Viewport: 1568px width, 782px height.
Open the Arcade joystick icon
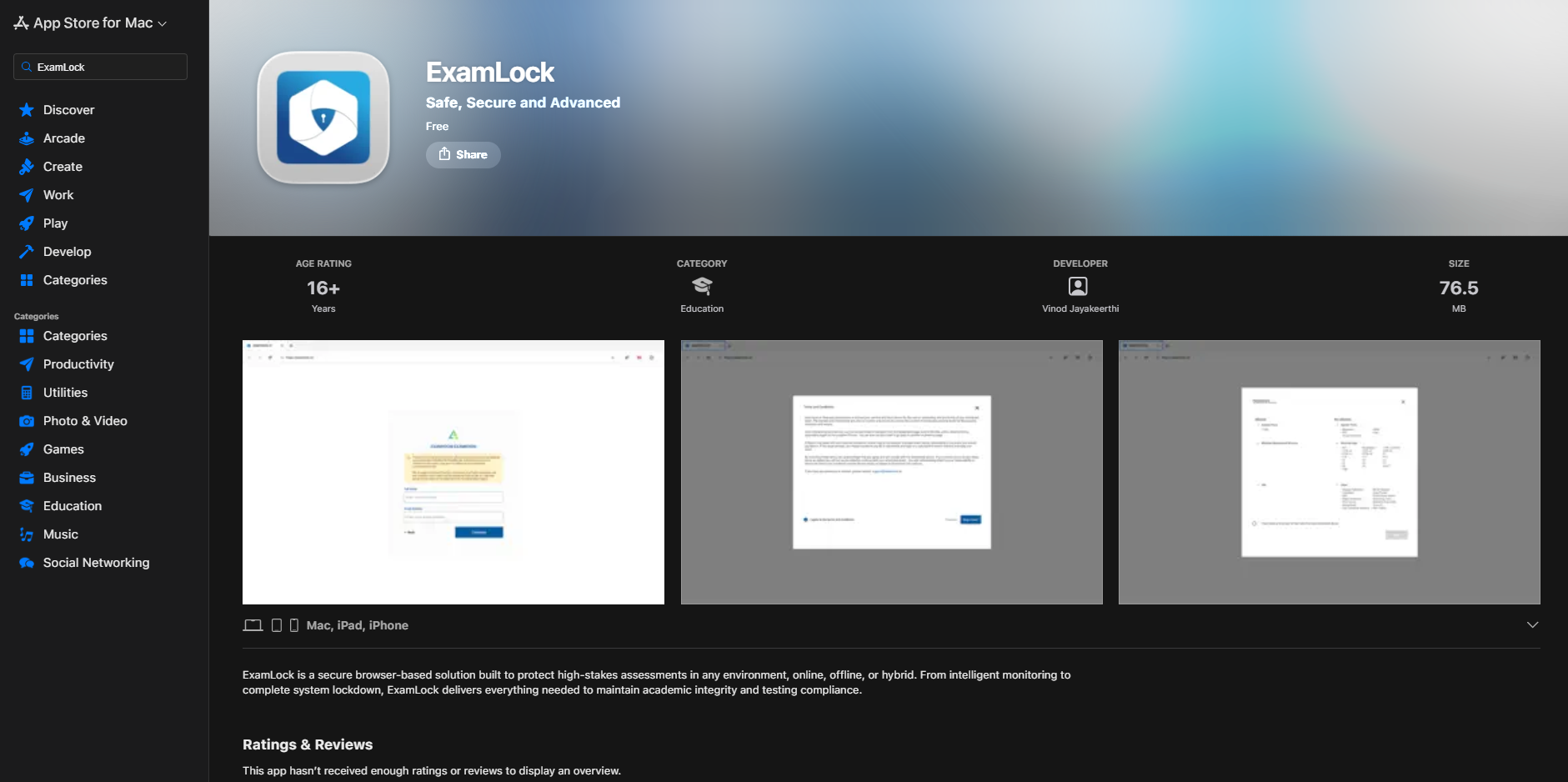coord(27,138)
